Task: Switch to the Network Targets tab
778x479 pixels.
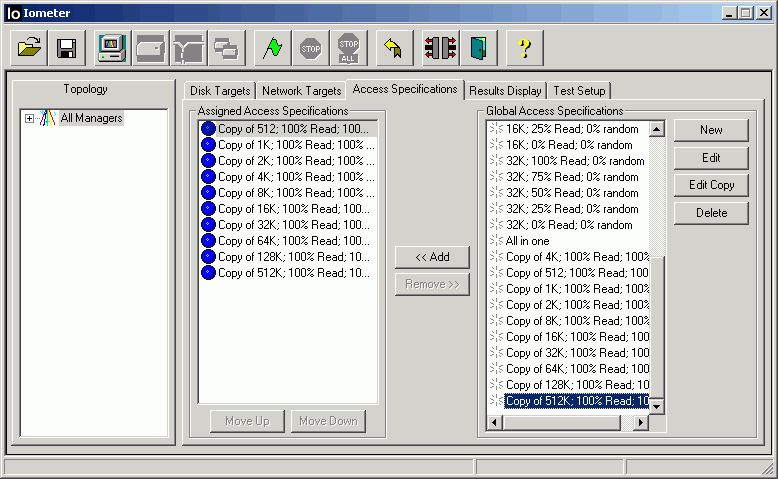Action: (x=302, y=91)
